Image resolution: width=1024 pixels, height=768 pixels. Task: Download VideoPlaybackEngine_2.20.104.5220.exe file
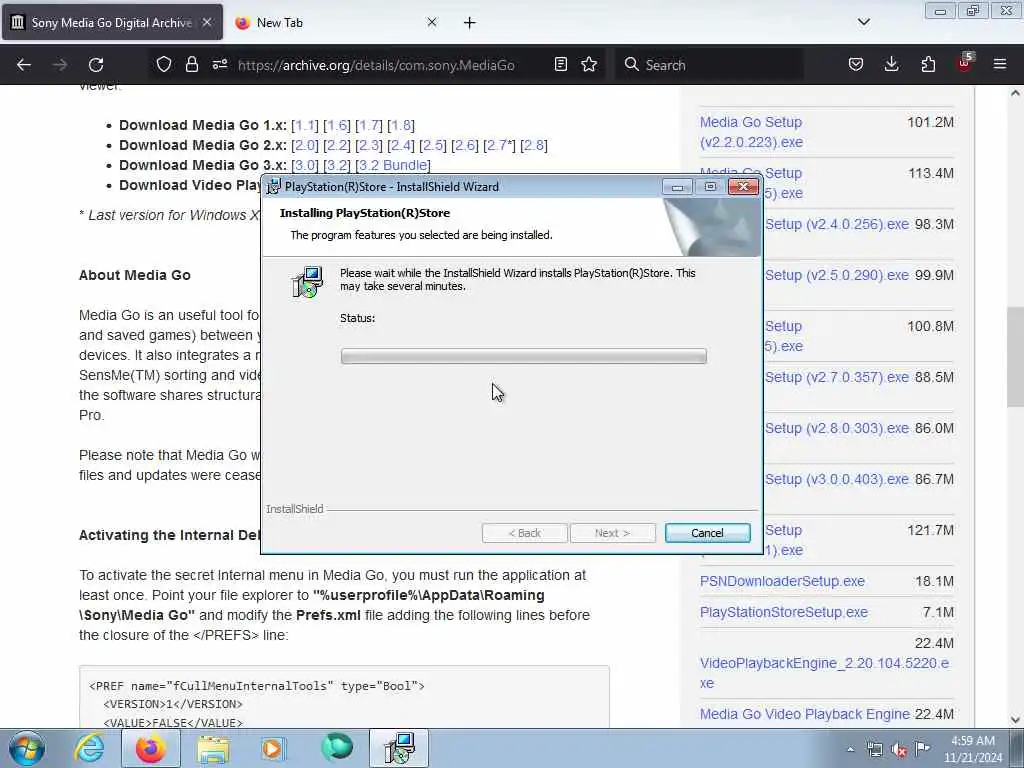point(824,673)
